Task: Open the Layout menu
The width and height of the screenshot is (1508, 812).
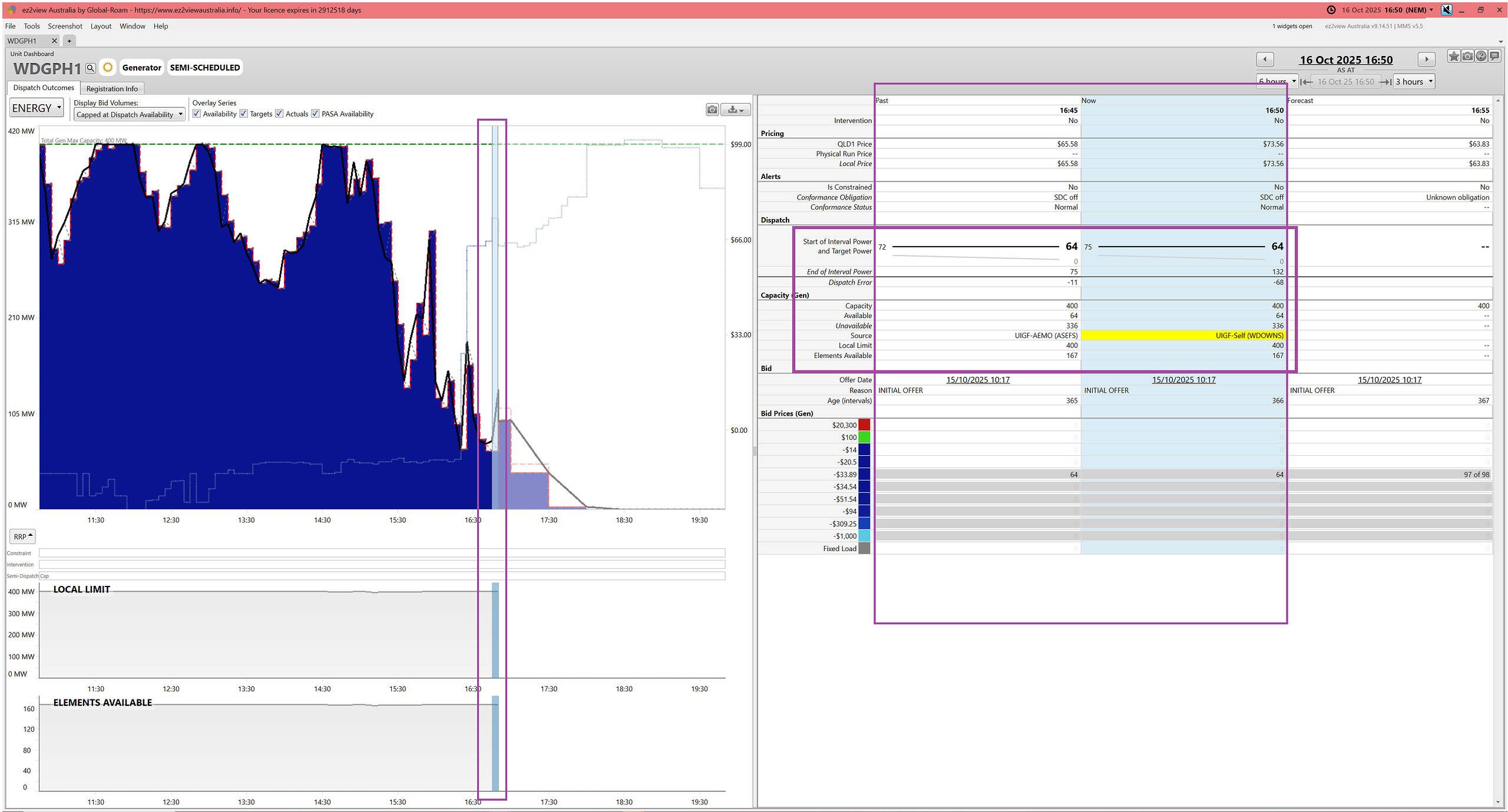Action: point(101,26)
